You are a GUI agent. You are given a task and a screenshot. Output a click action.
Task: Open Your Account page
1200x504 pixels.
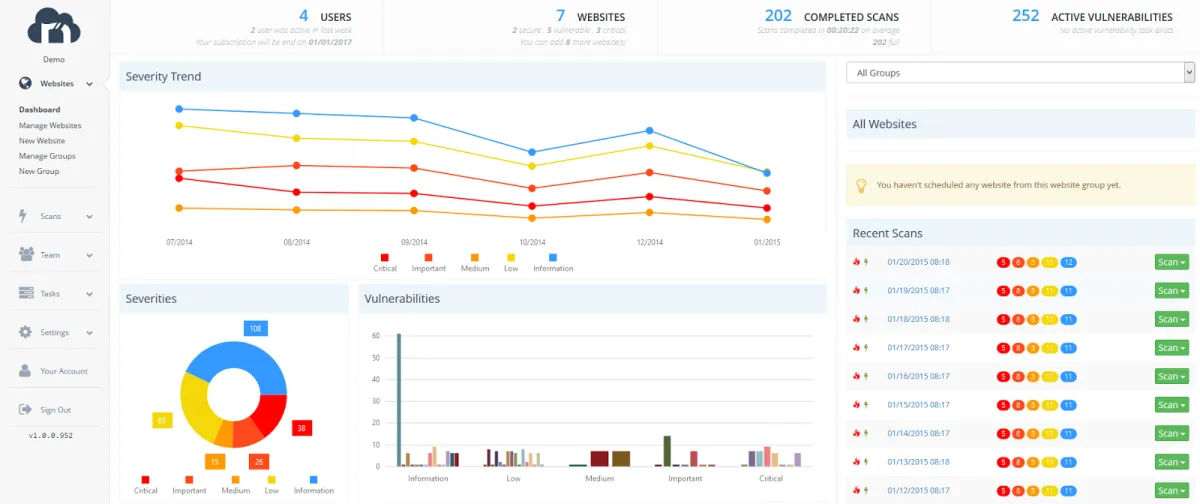coord(64,371)
